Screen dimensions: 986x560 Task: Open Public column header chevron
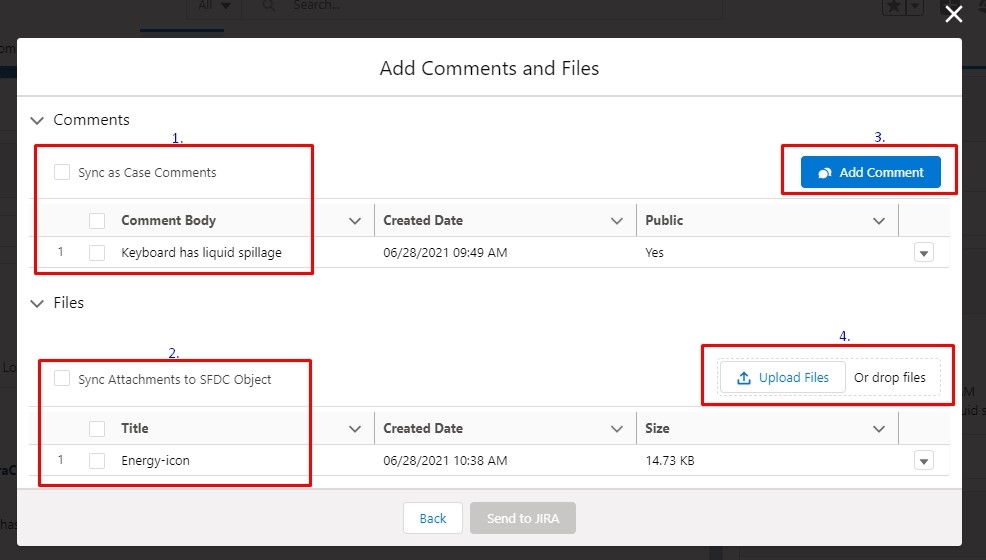coord(879,221)
